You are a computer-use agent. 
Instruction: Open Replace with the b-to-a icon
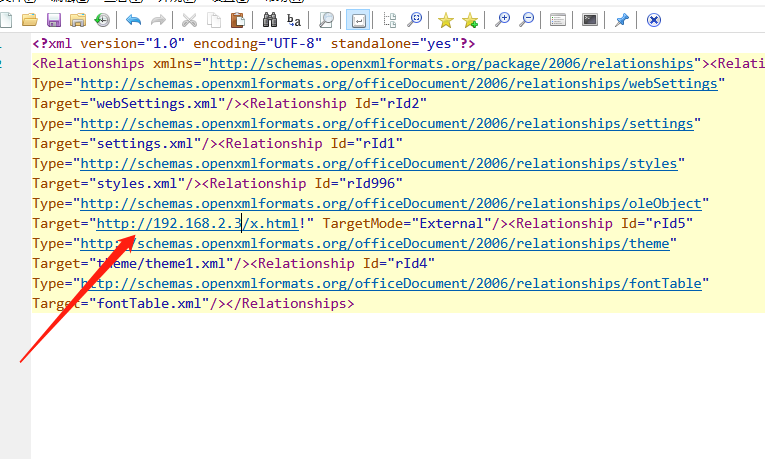[294, 20]
